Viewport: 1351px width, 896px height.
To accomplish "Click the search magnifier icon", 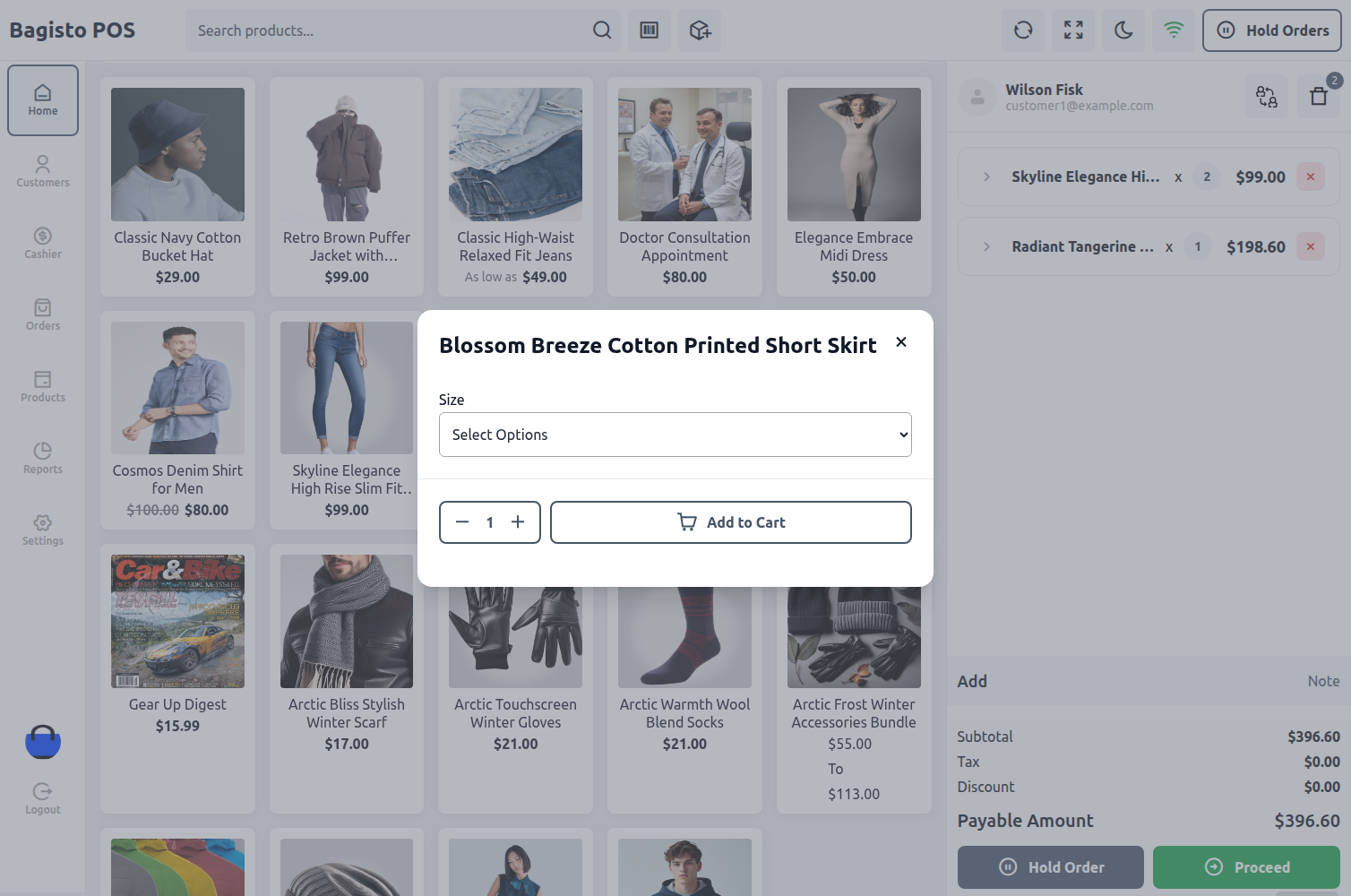I will pyautogui.click(x=602, y=30).
